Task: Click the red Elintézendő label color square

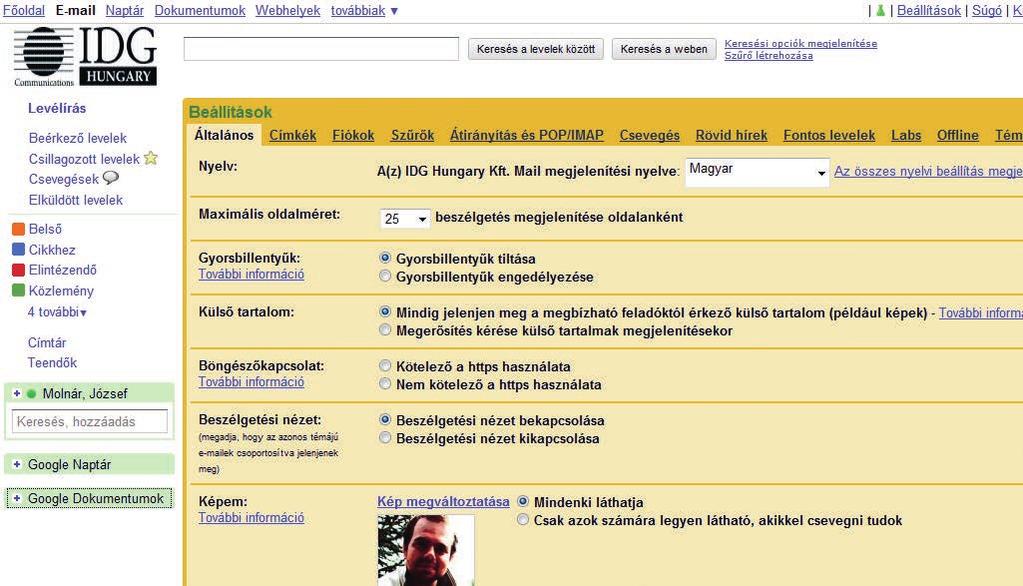Action: tap(18, 270)
